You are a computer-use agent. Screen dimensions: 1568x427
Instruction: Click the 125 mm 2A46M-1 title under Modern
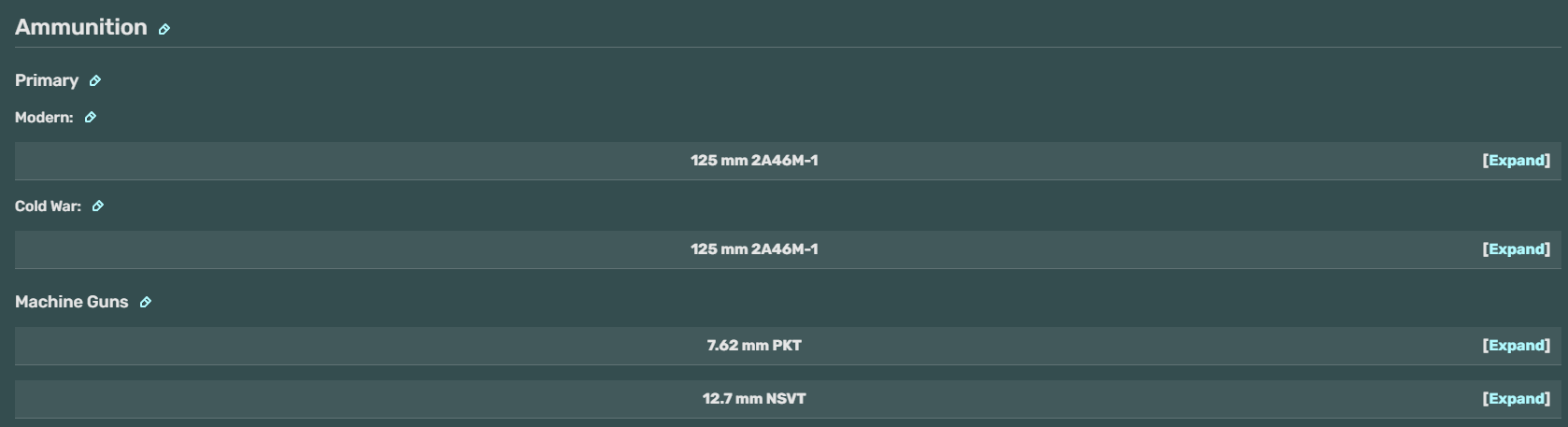pyautogui.click(x=754, y=161)
